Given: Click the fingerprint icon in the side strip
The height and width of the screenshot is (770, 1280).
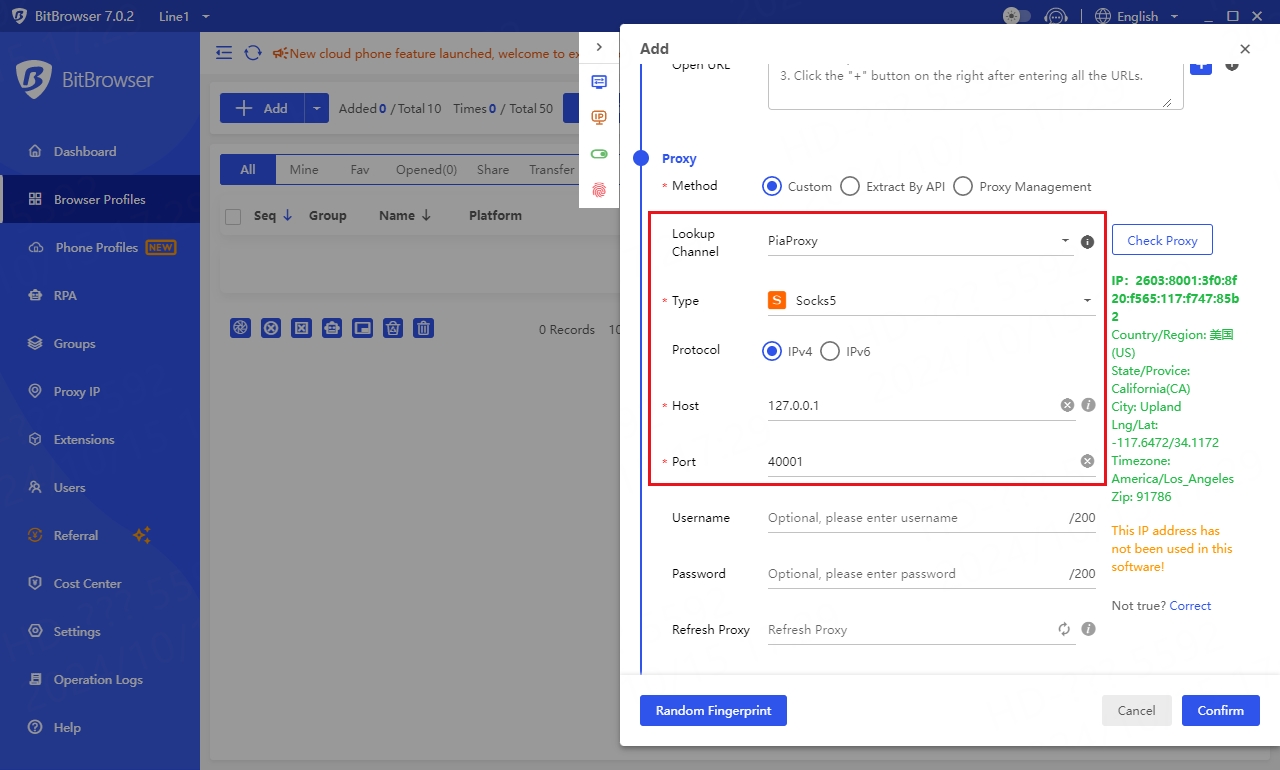Looking at the screenshot, I should 599,189.
